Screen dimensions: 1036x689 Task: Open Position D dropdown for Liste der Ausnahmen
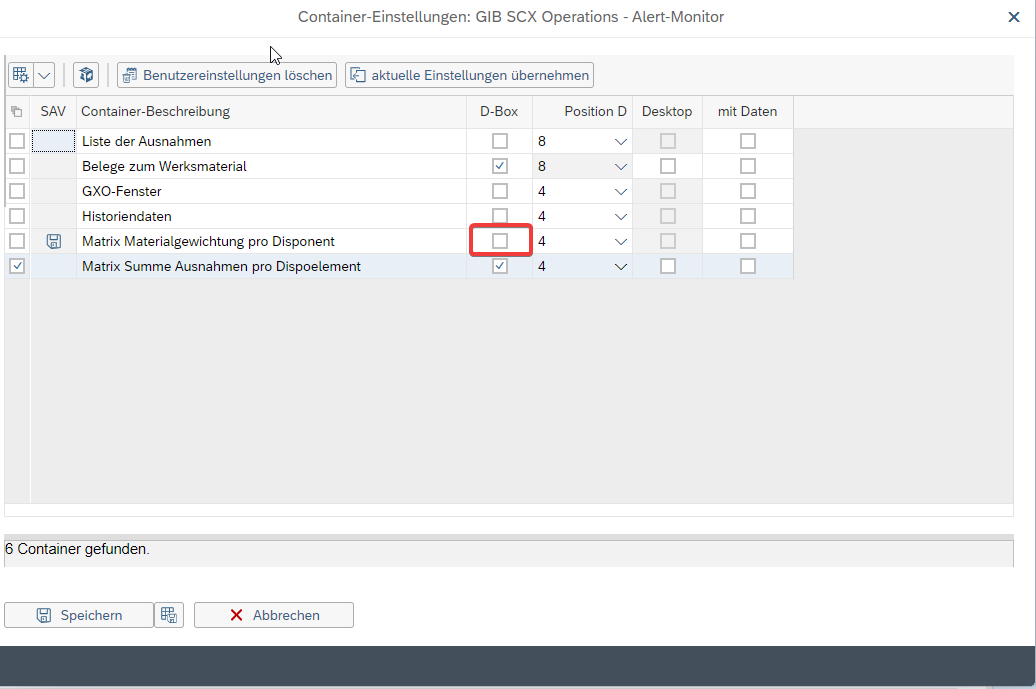[x=620, y=142]
